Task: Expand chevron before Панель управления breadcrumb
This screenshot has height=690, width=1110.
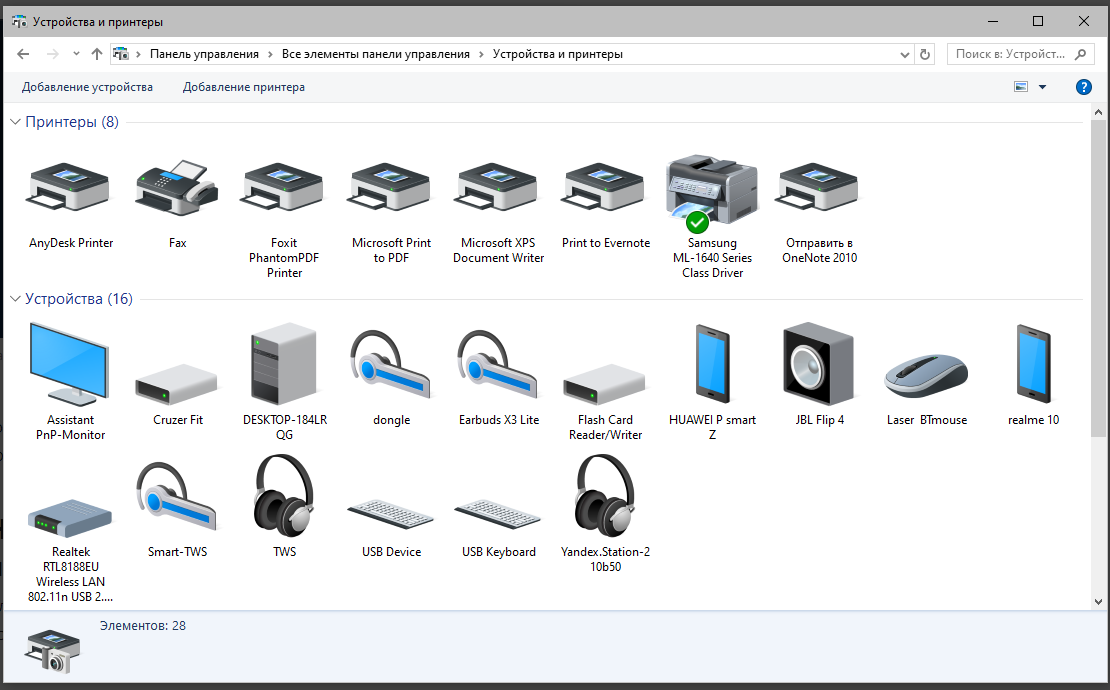Action: (139, 54)
